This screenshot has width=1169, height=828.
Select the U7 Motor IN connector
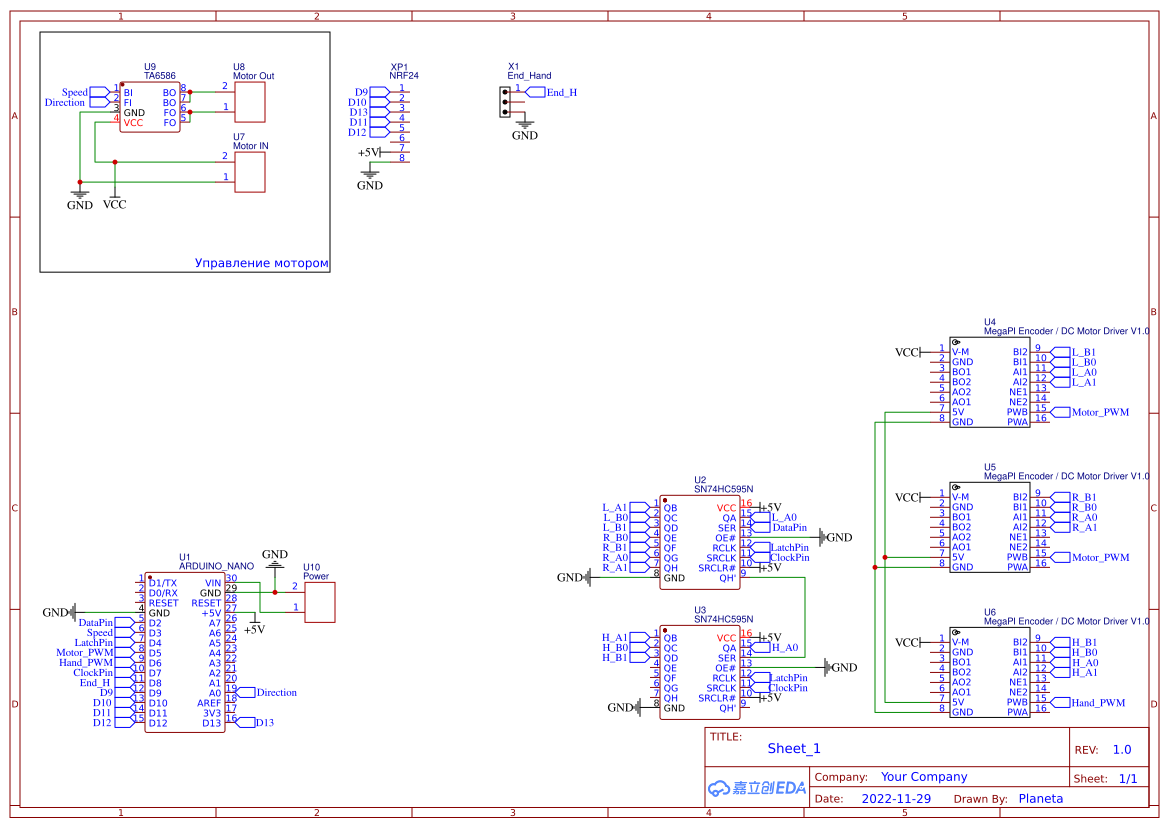coord(250,170)
